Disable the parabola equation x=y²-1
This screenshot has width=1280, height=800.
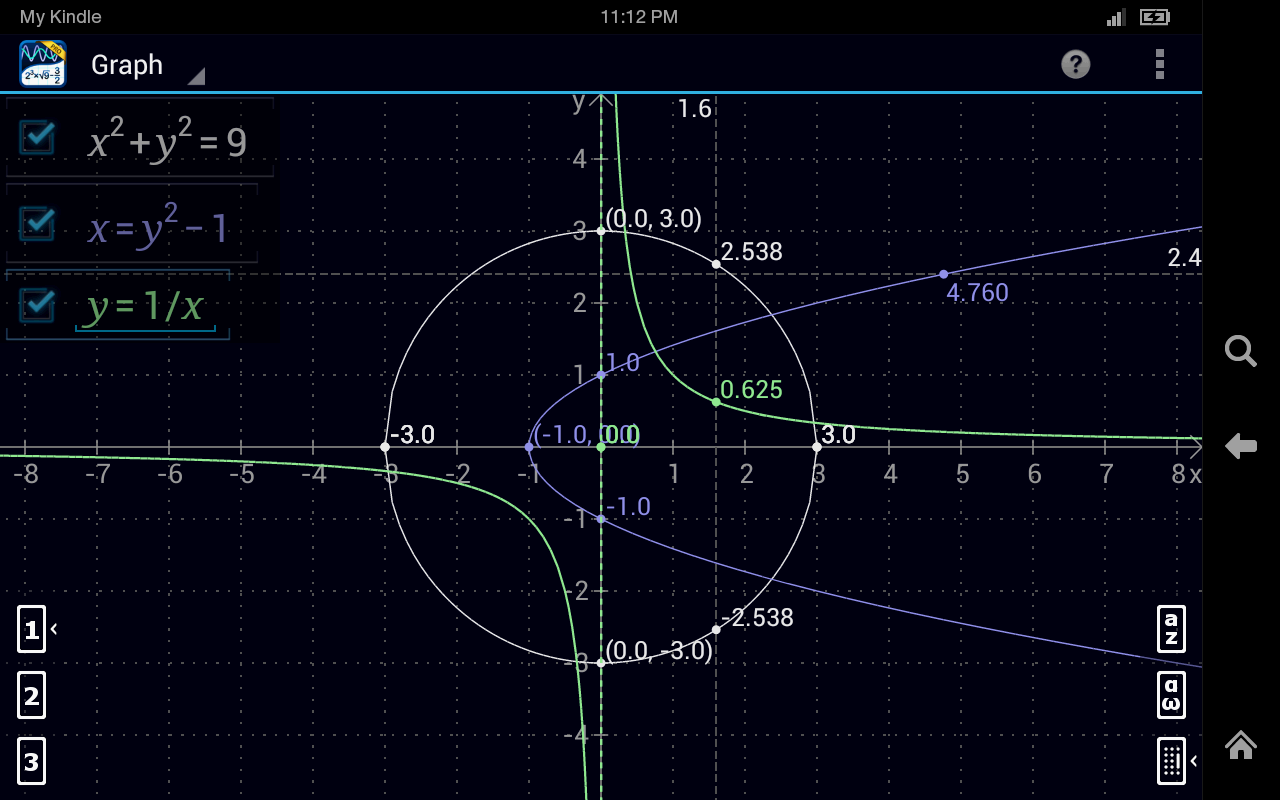pyautogui.click(x=36, y=224)
